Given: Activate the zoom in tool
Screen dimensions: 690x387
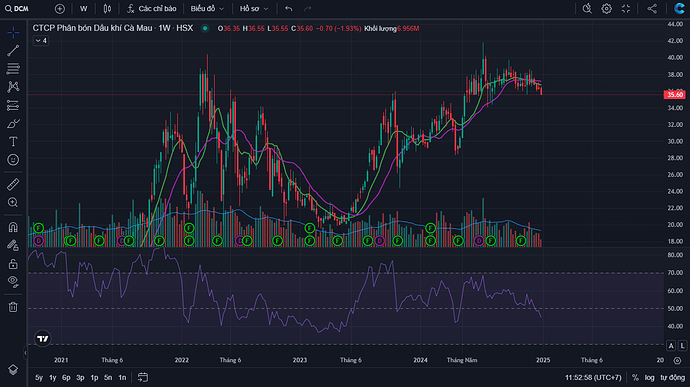Looking at the screenshot, I should pos(13,202).
